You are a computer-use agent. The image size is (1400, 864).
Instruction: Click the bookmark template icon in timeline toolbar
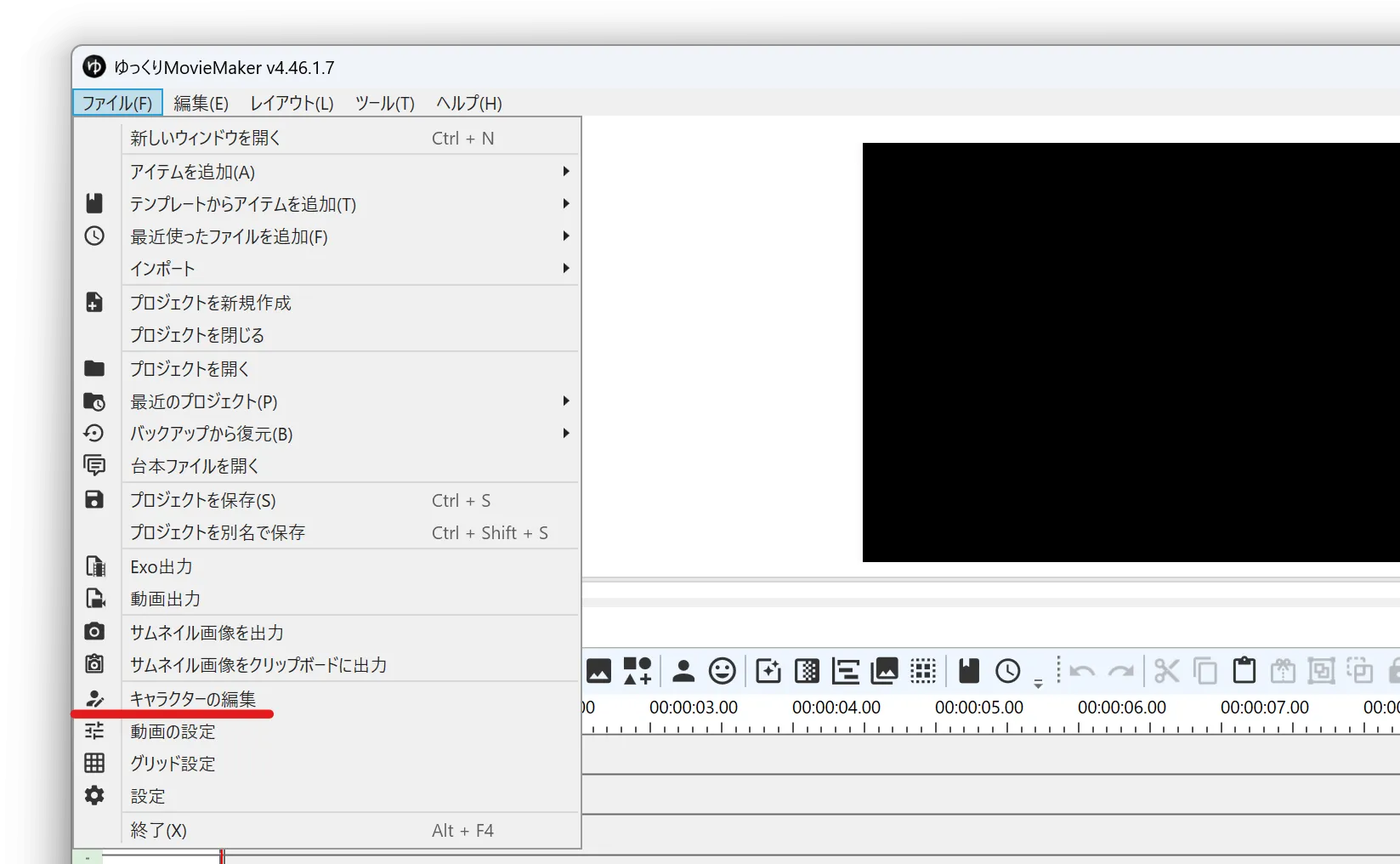[x=969, y=671]
